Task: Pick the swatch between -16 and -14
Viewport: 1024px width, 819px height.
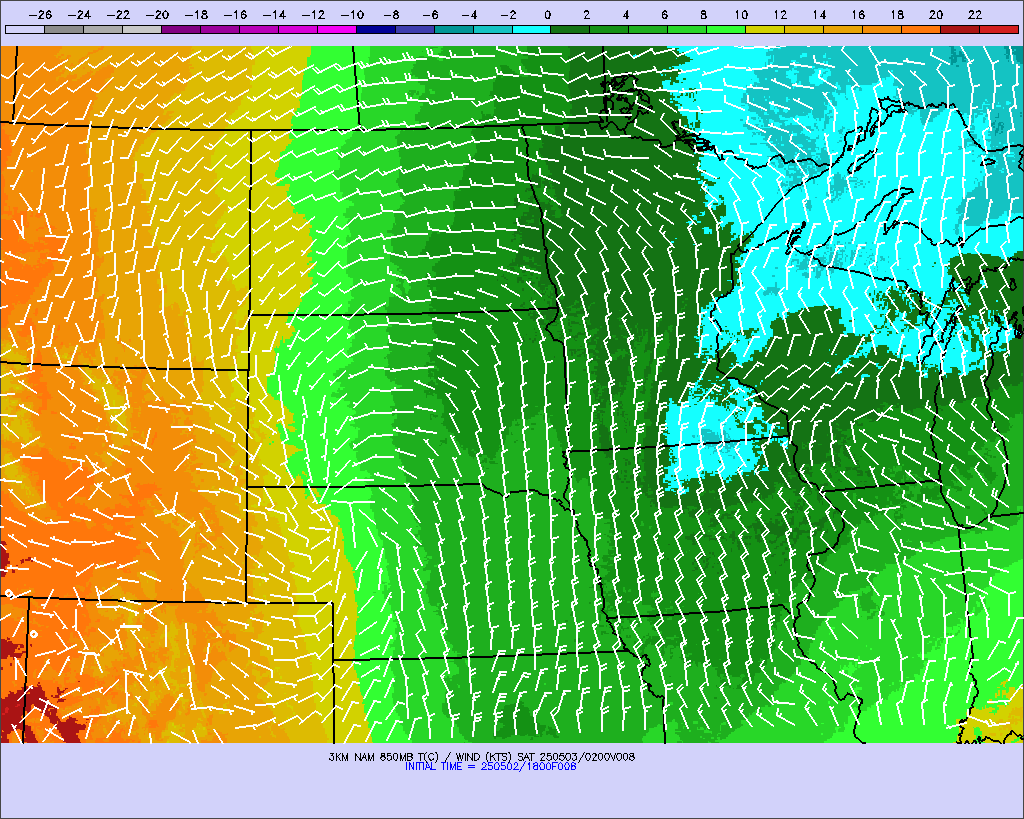Action: coord(259,29)
